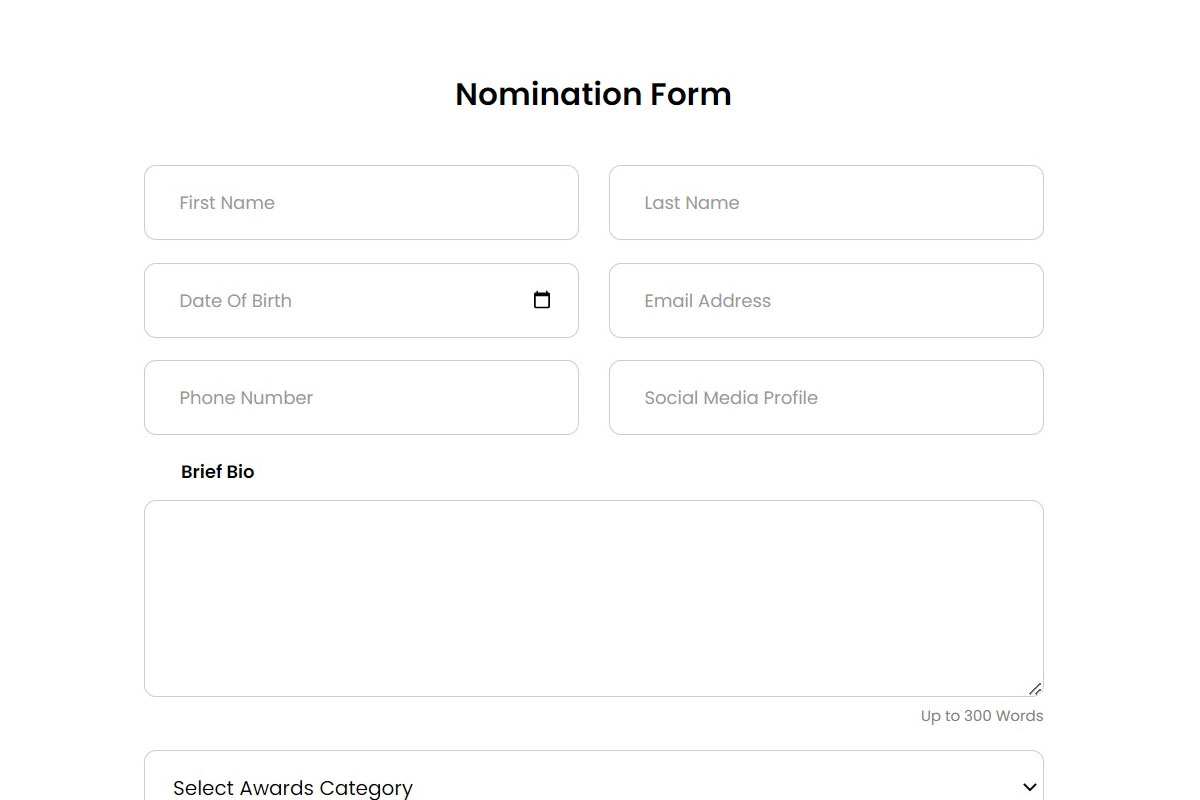The image size is (1200, 800).
Task: Click the Email Address text box
Action: (825, 300)
